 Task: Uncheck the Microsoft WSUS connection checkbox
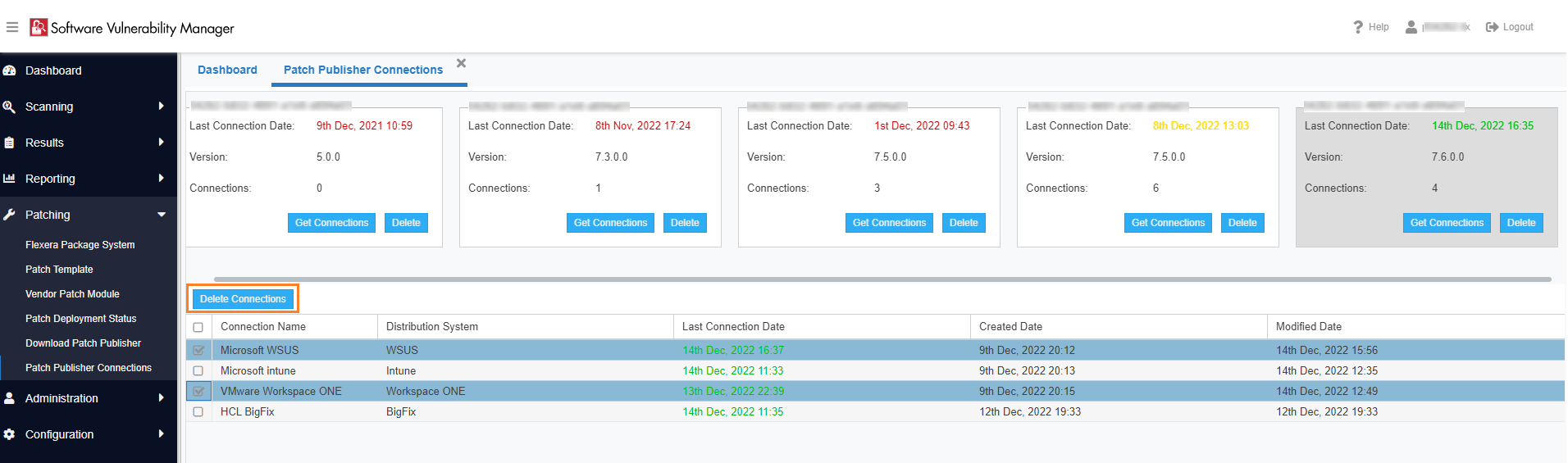(x=198, y=350)
